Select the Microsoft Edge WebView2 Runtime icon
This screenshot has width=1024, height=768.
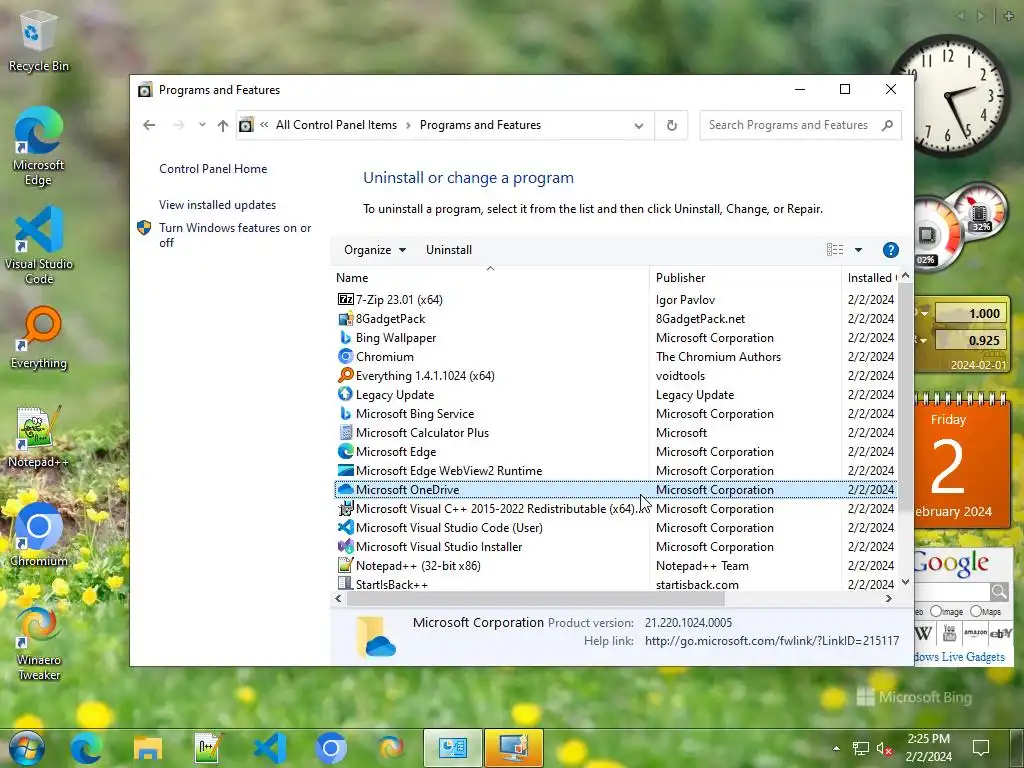(345, 470)
